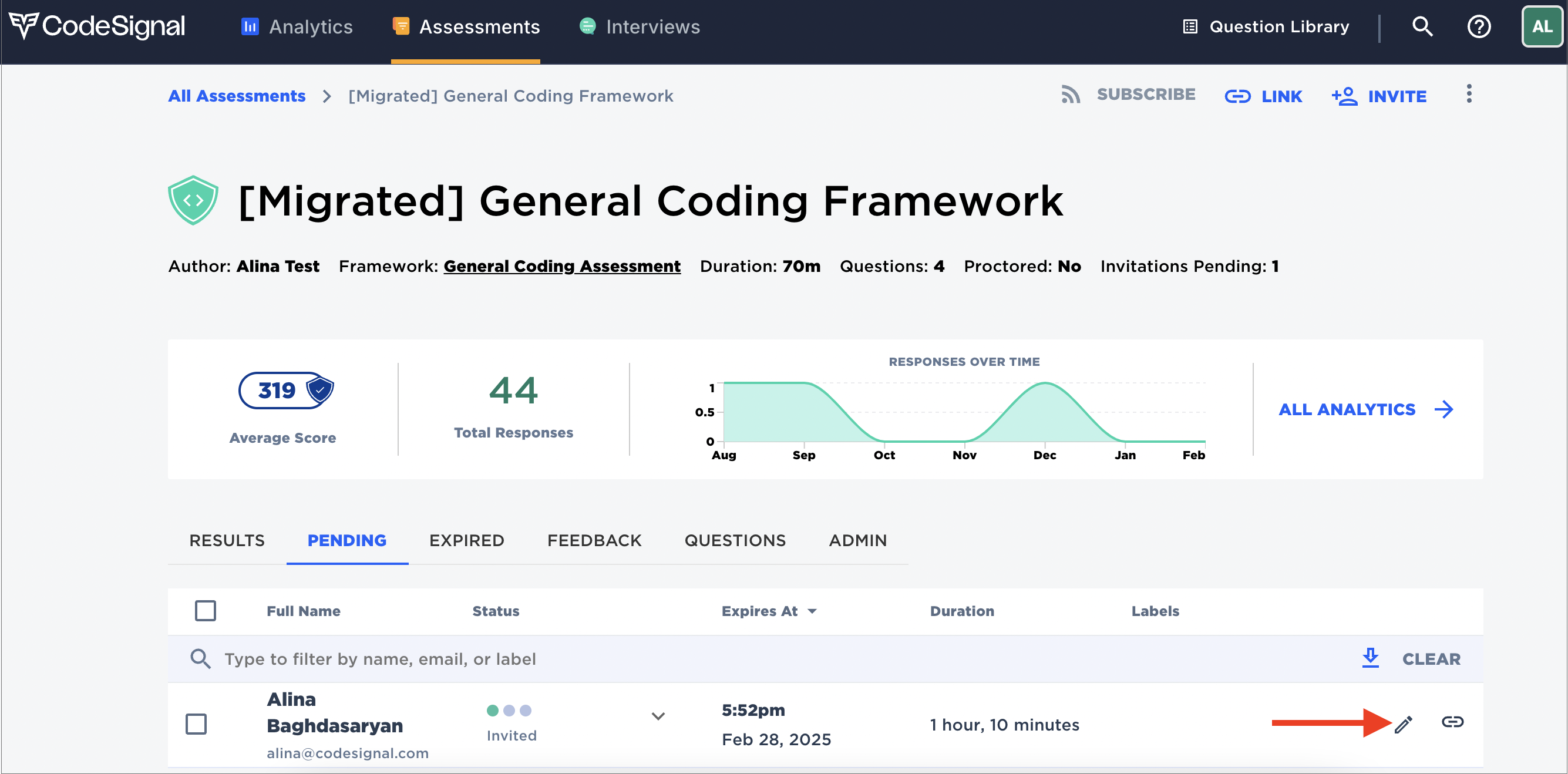Click the Invited status indicator

(x=512, y=723)
